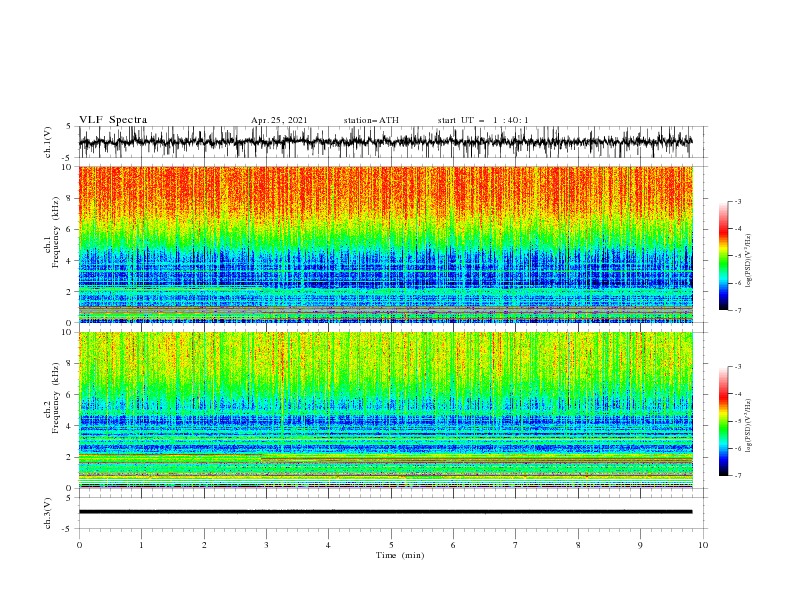The height and width of the screenshot is (612, 792).
Task: Click the time axis tick label "5"
Action: 391,545
